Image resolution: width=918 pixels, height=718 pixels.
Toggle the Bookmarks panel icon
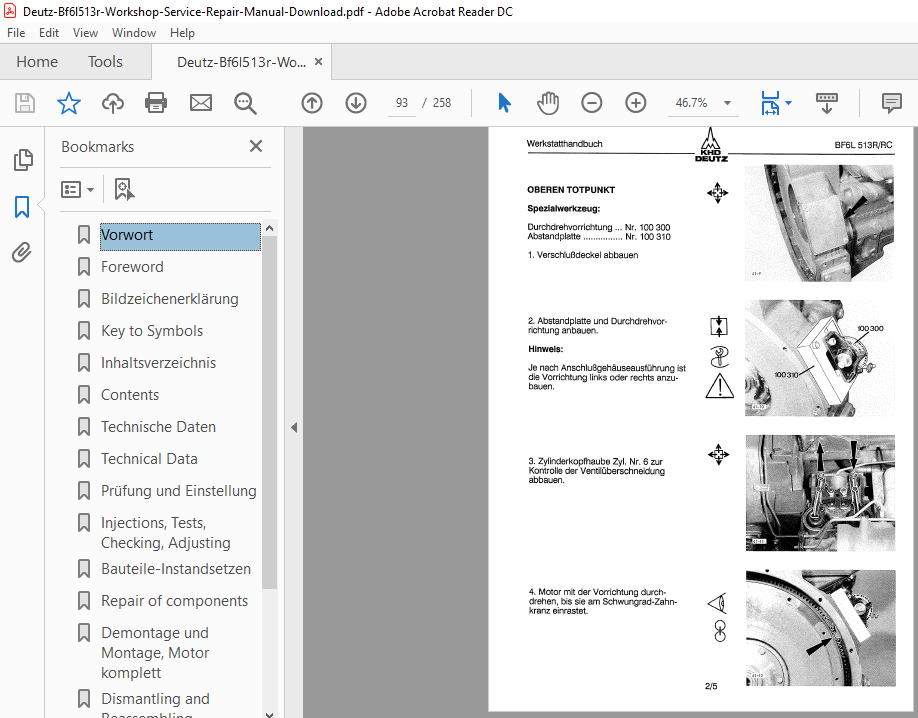tap(22, 207)
